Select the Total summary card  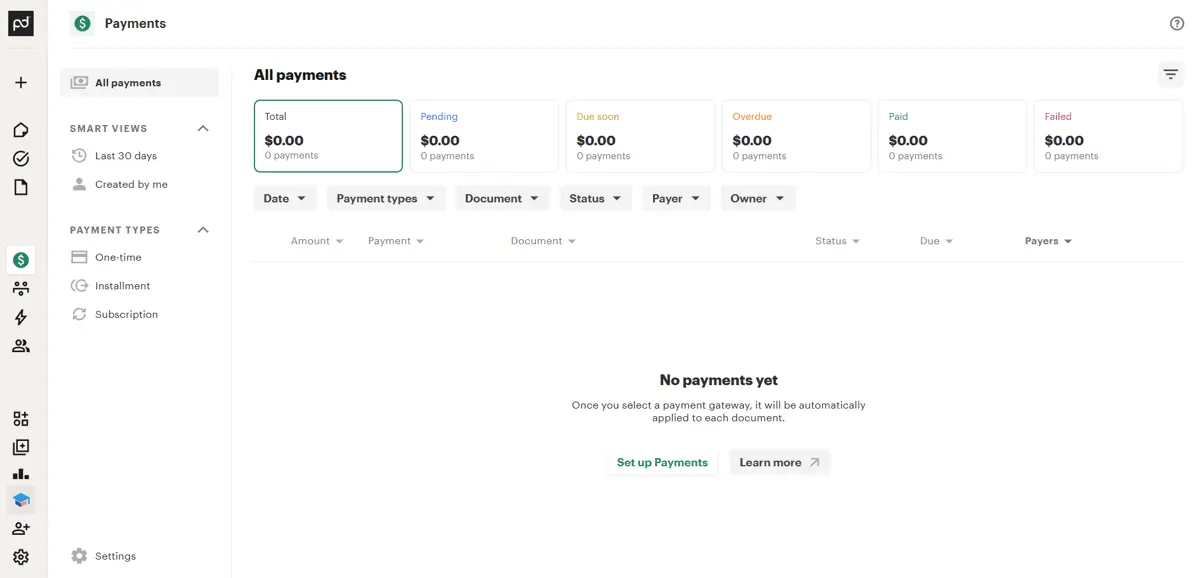[328, 136]
